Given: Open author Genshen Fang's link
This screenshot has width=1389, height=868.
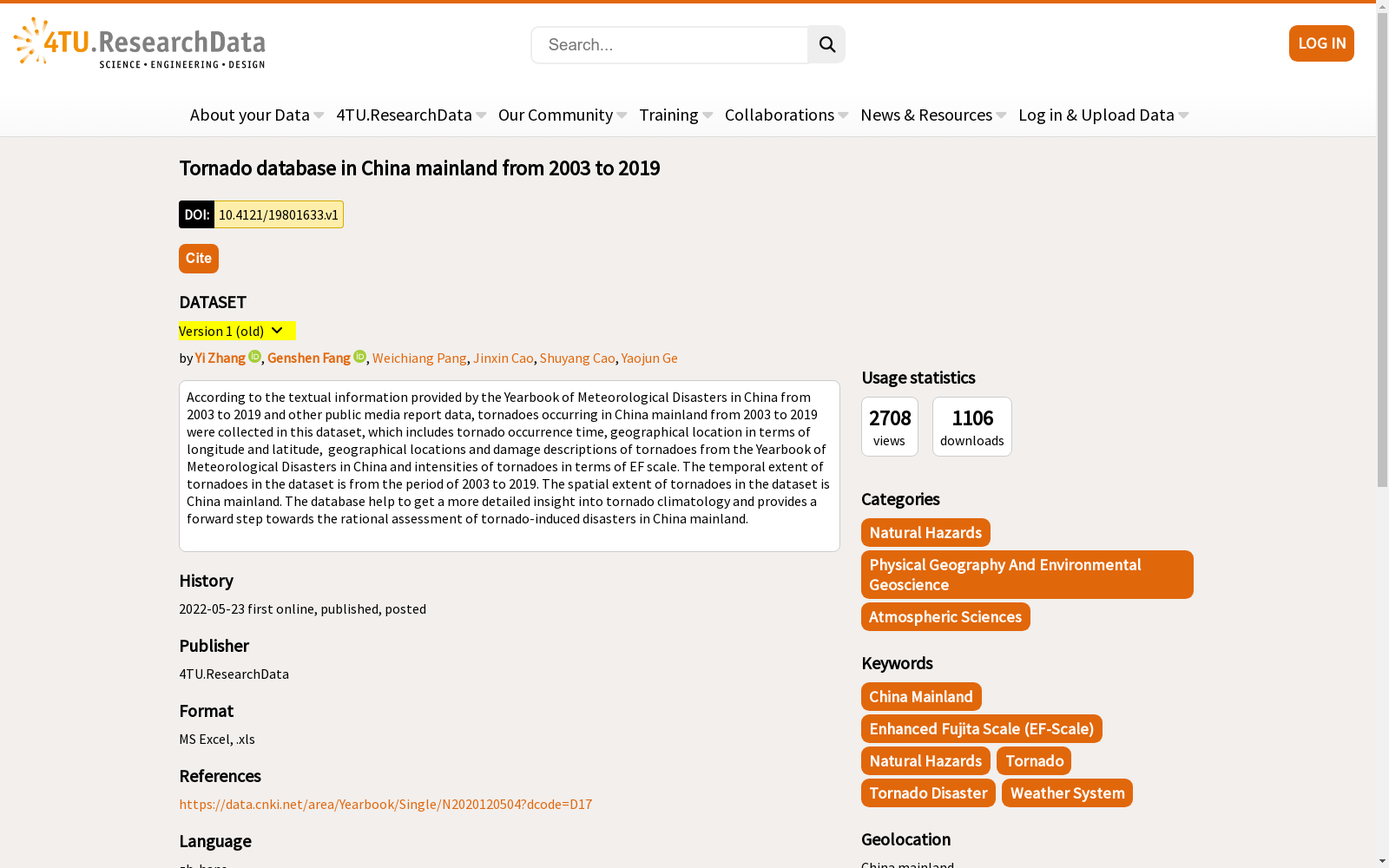Looking at the screenshot, I should tap(309, 358).
